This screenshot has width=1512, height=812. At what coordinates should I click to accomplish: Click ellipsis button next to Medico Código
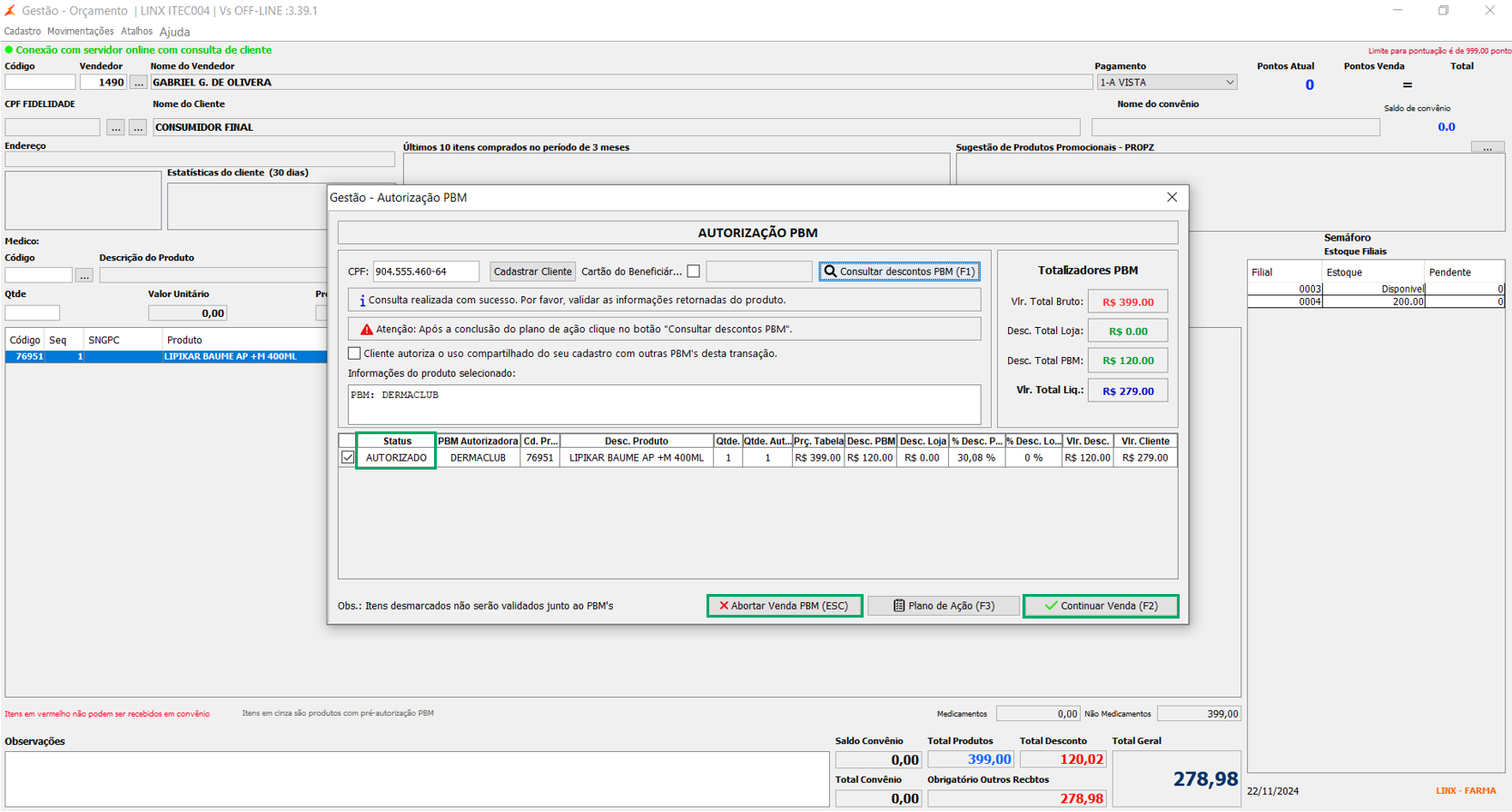[x=84, y=275]
